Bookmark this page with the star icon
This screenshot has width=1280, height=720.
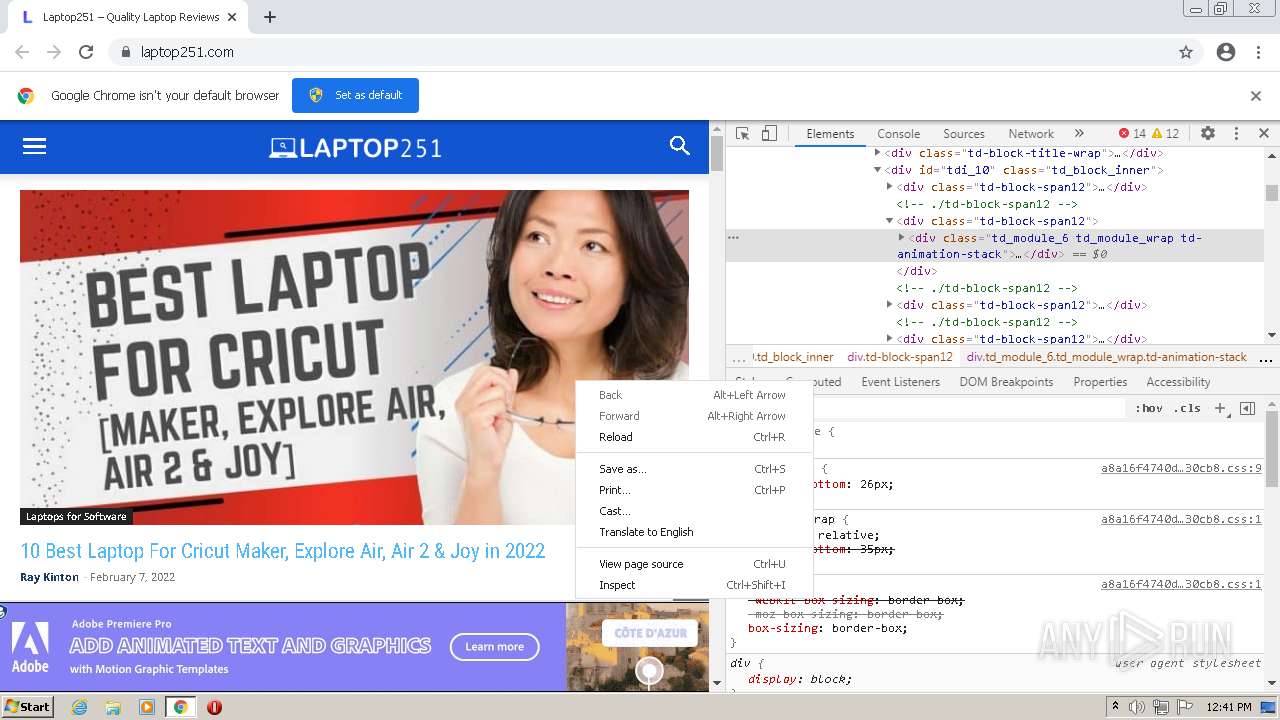[x=1186, y=52]
